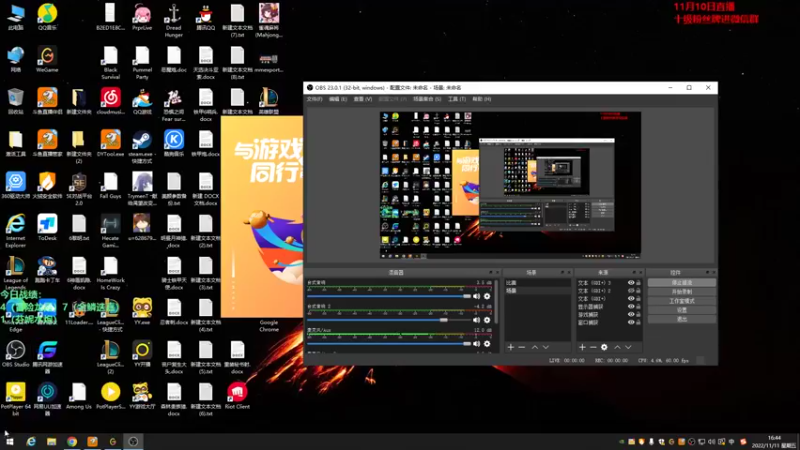Select the 文本 (GDI+) source row
The height and width of the screenshot is (450, 800).
pos(609,298)
